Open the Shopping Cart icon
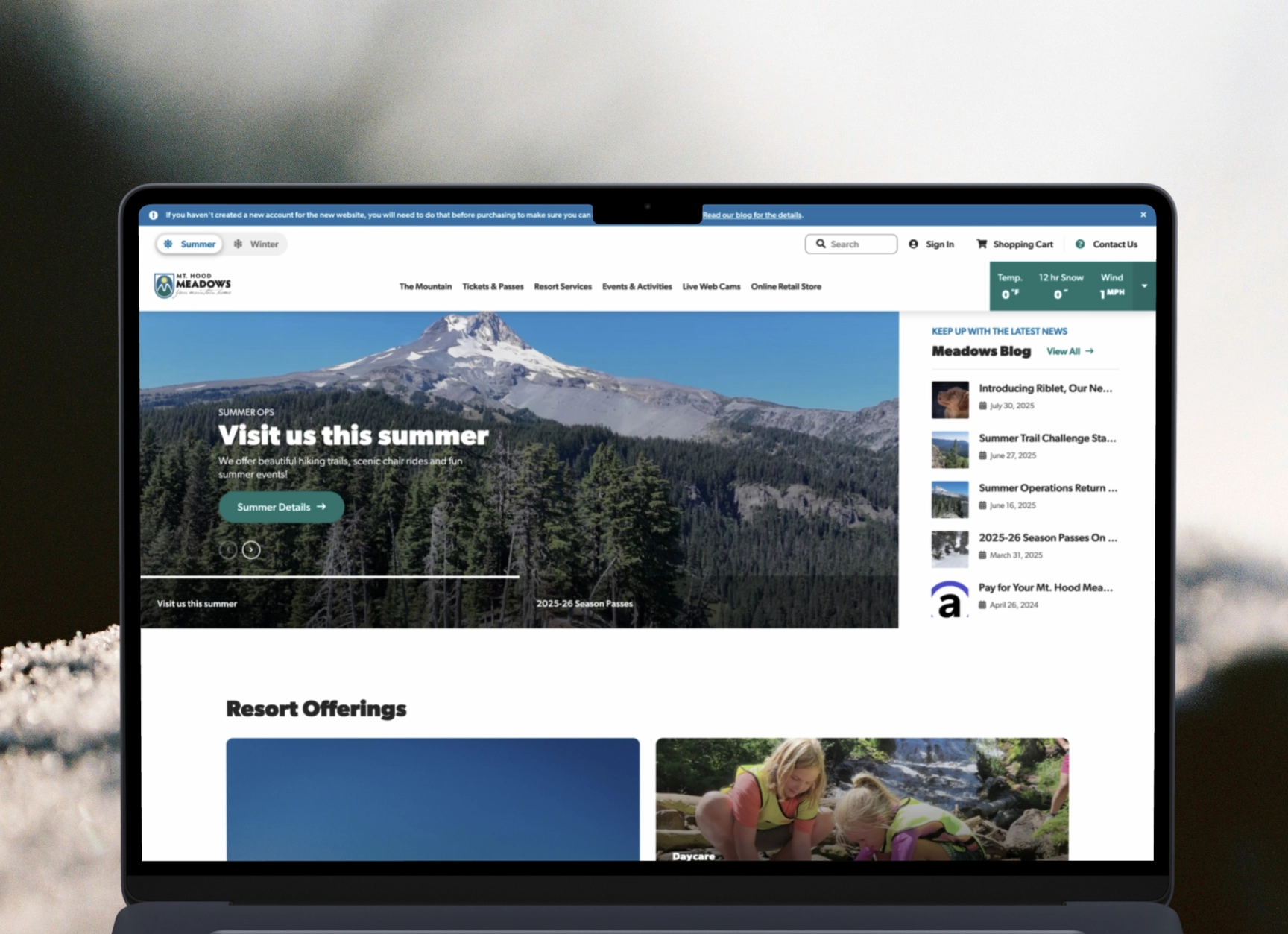The image size is (1288, 934). point(982,244)
